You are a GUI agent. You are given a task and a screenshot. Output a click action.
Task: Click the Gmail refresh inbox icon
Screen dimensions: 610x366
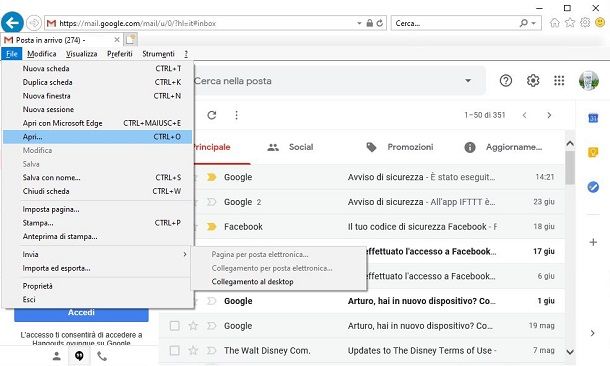212,115
